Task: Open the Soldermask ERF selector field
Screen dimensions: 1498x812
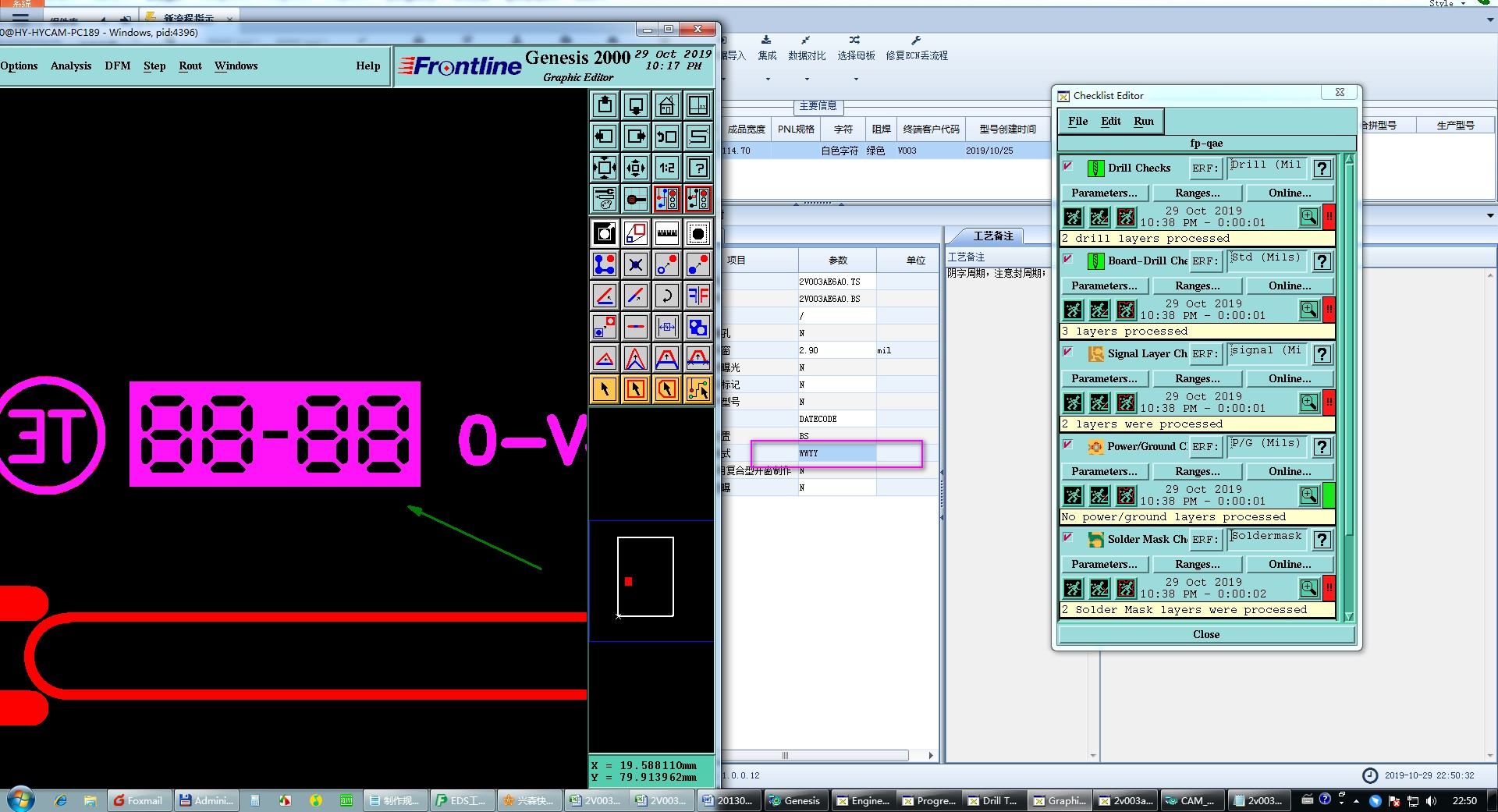Action: point(1267,539)
